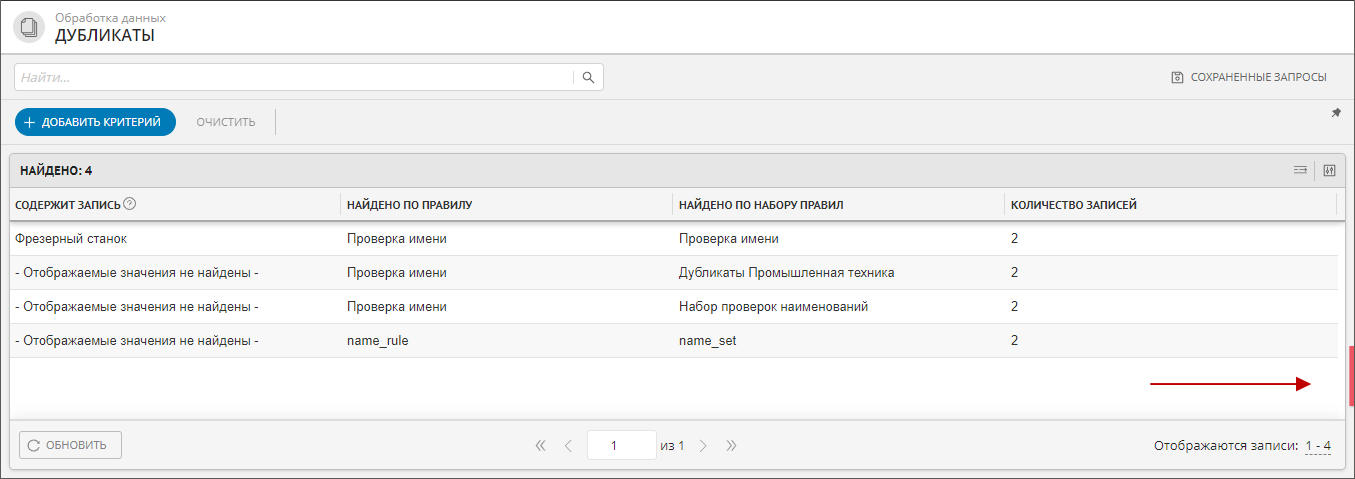Click the Очистить button
The width and height of the screenshot is (1355, 479).
tap(226, 122)
